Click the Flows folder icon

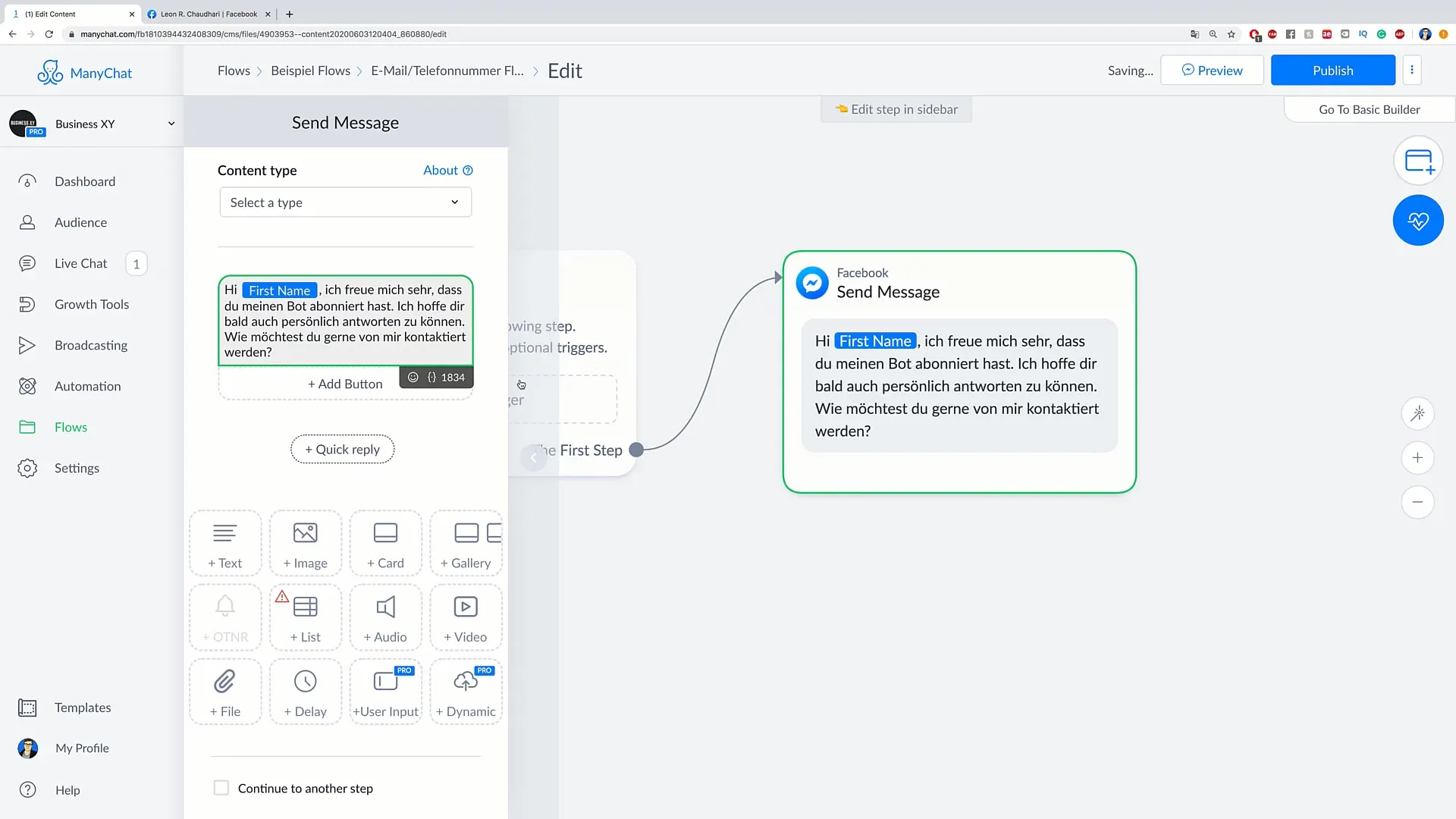point(27,427)
